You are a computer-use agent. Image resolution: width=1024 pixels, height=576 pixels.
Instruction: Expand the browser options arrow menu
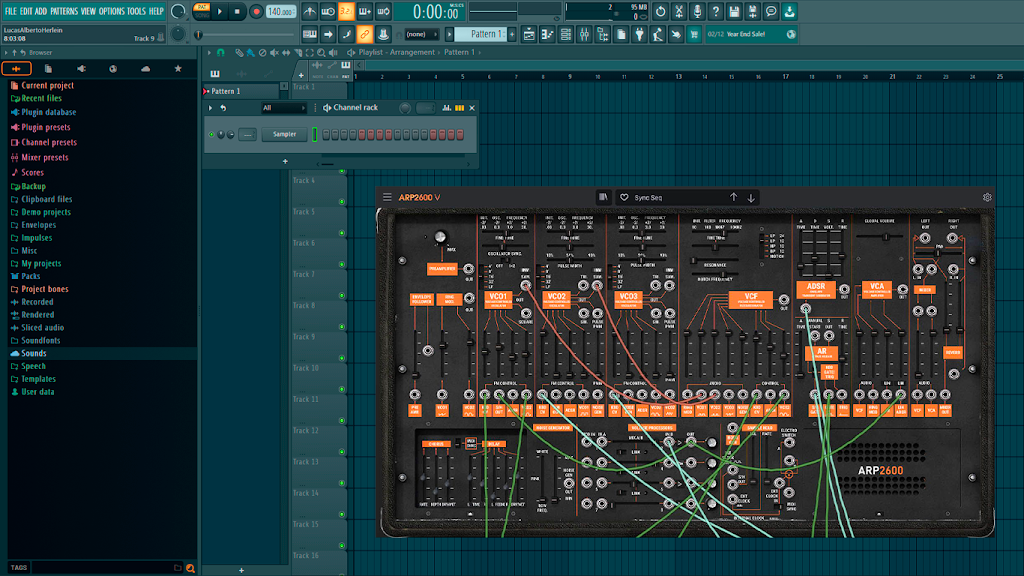(x=6, y=53)
